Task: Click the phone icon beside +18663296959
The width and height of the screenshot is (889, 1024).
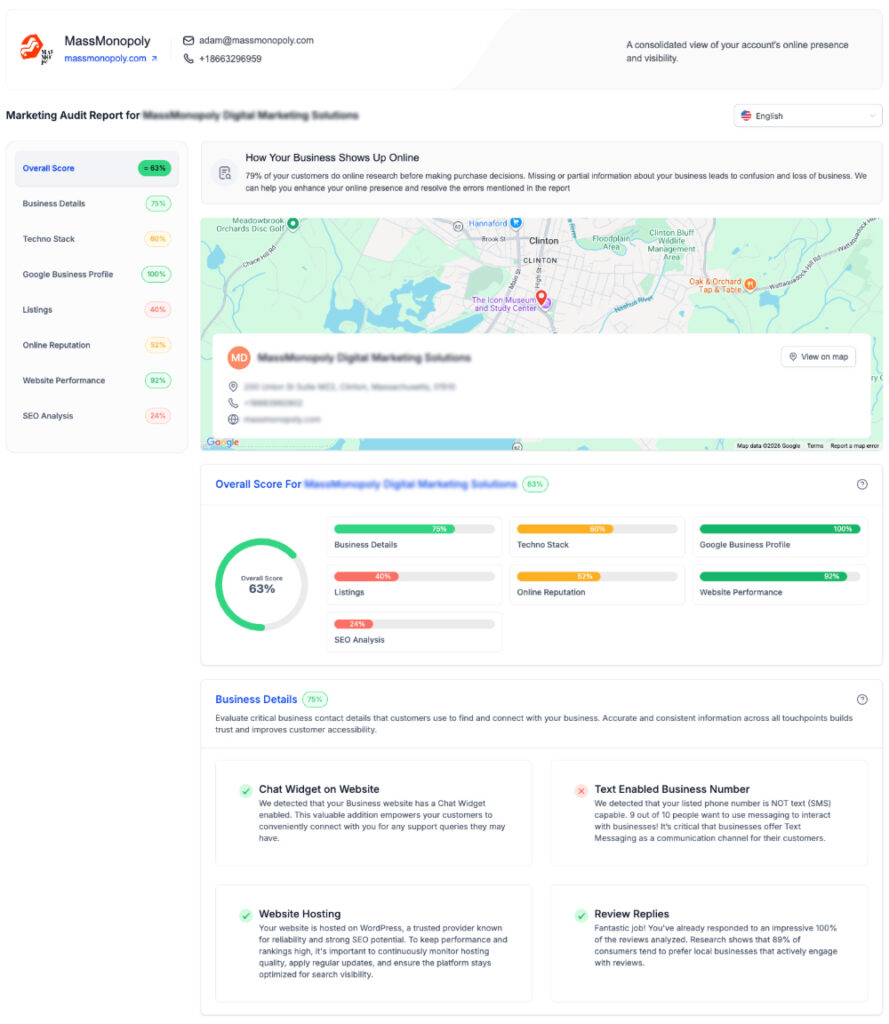Action: (188, 59)
